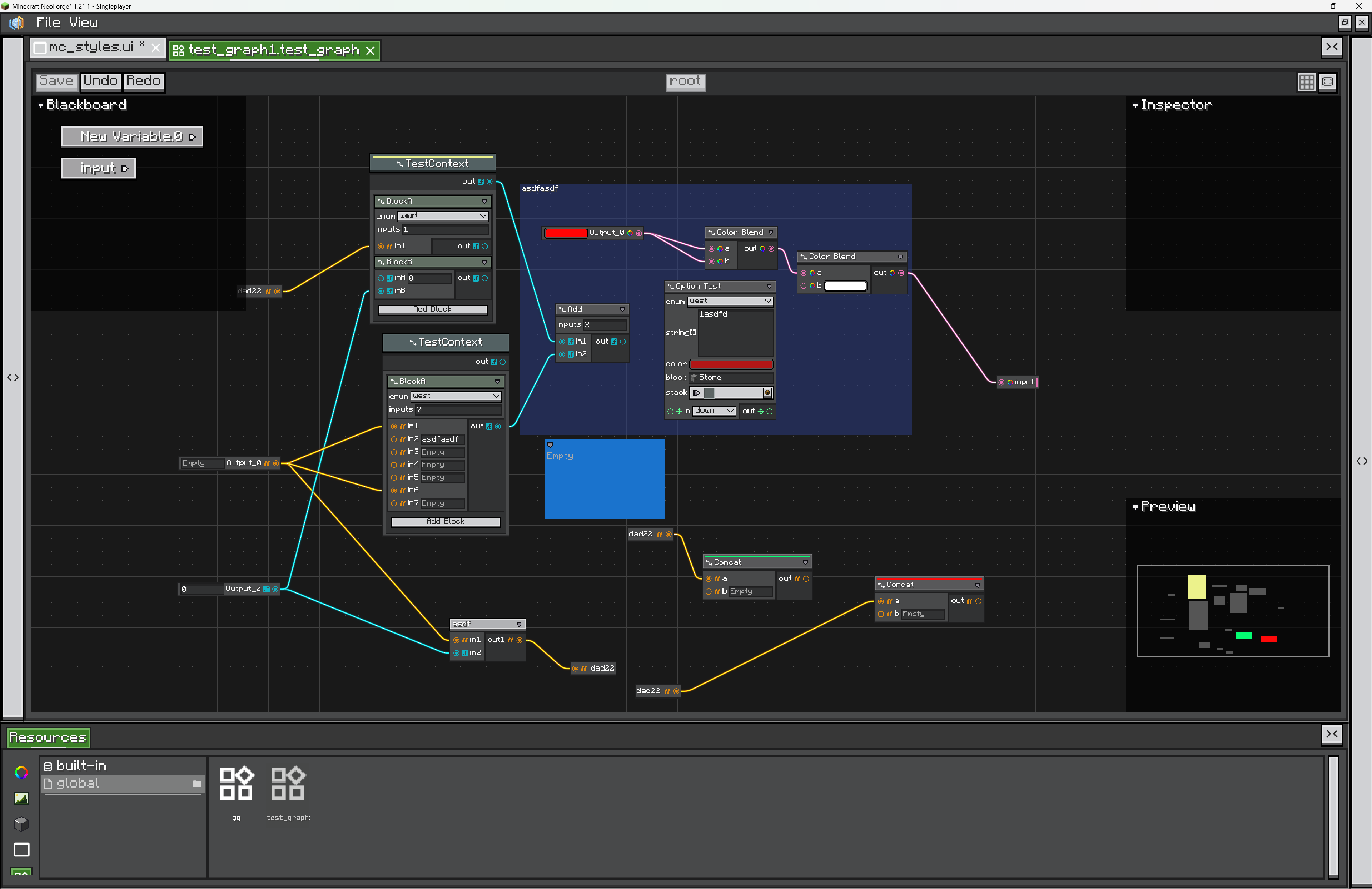Toggle in2 asdfasdf port of lower BlockA
The image size is (1372, 889).
click(x=394, y=439)
